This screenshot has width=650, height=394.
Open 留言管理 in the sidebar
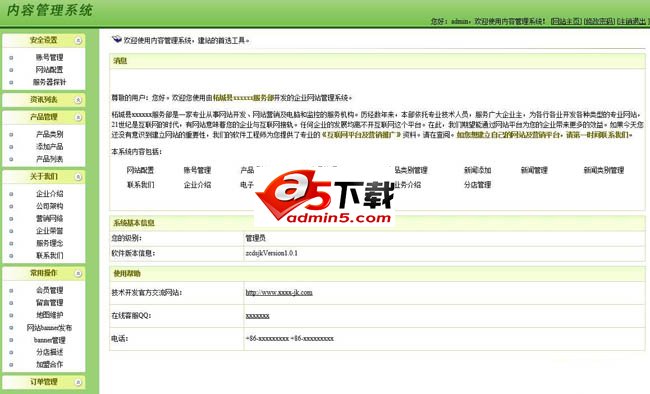tap(49, 303)
